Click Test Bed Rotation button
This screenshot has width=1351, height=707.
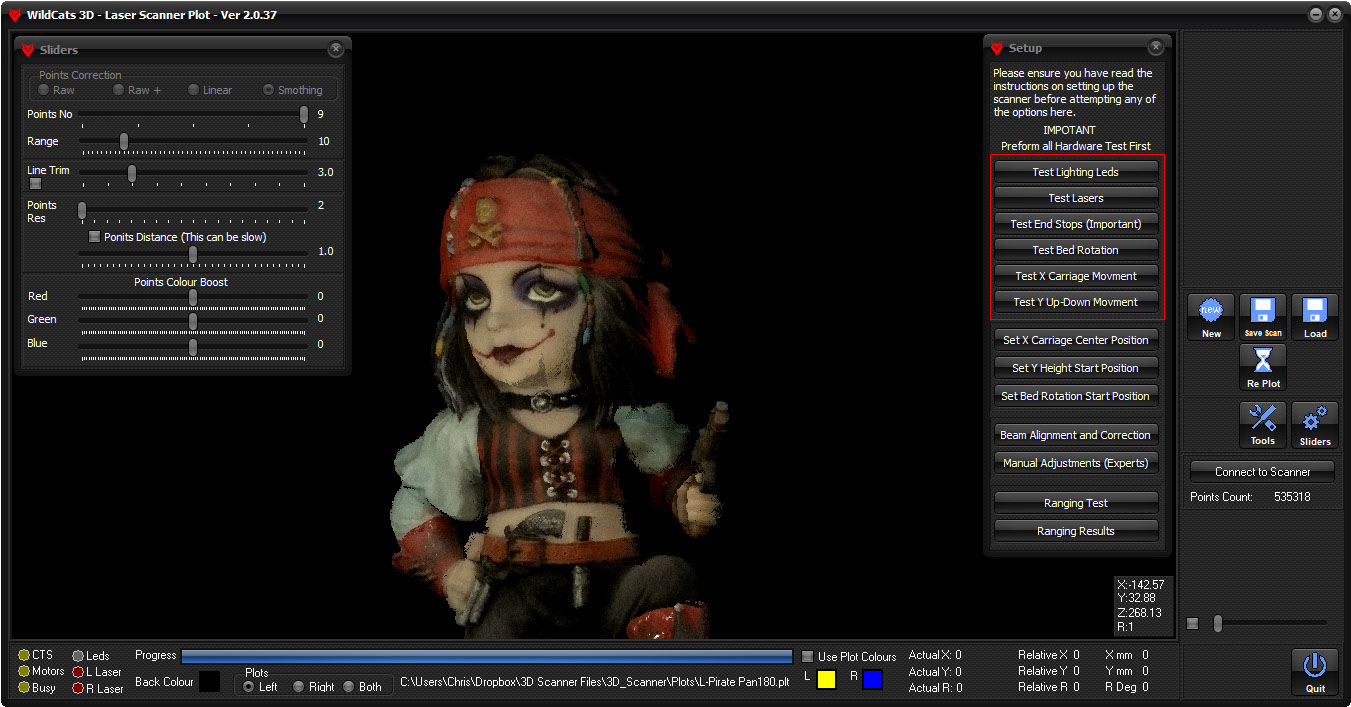1076,250
